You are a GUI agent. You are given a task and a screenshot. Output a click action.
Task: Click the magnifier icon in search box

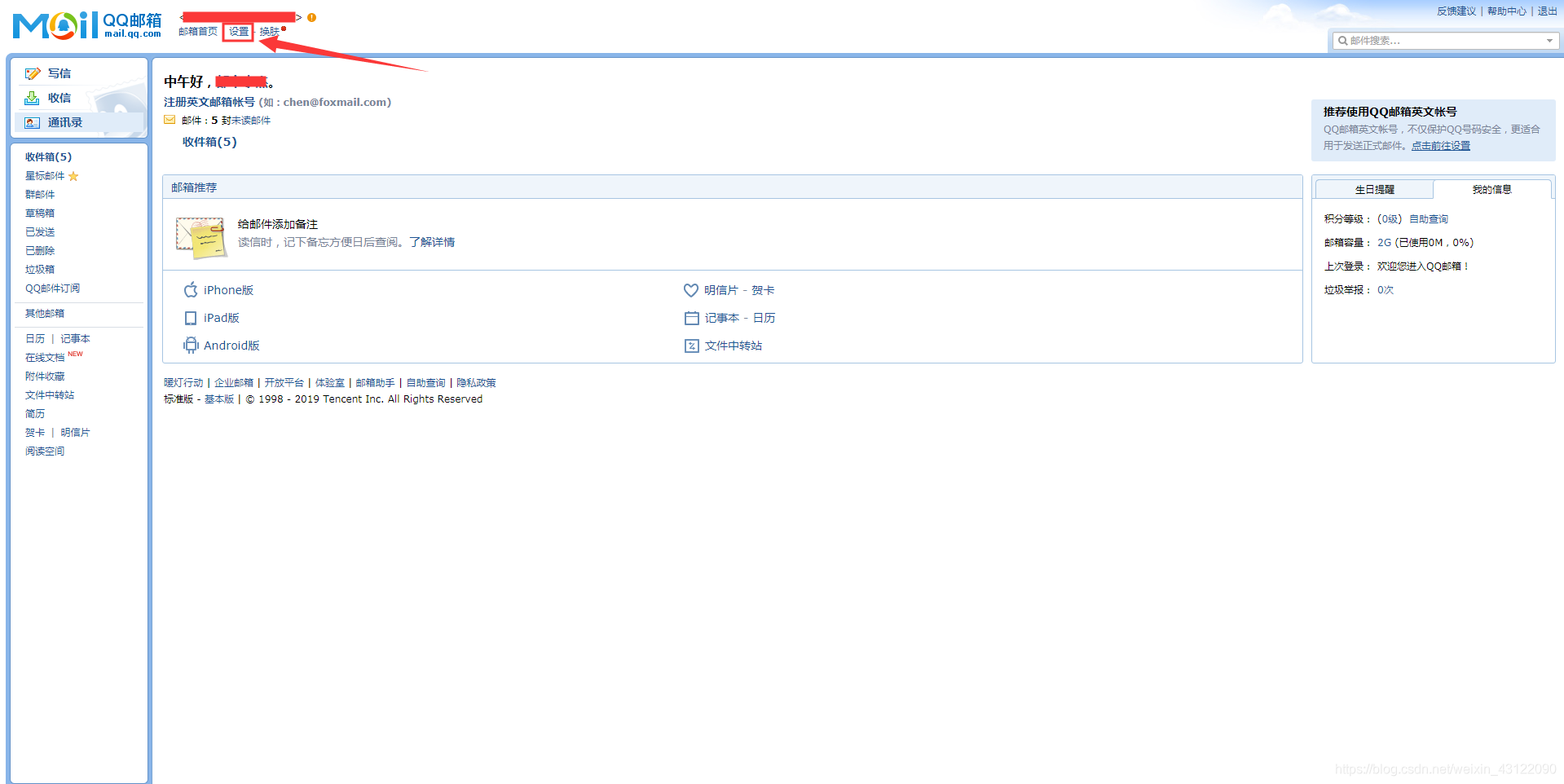point(1342,41)
